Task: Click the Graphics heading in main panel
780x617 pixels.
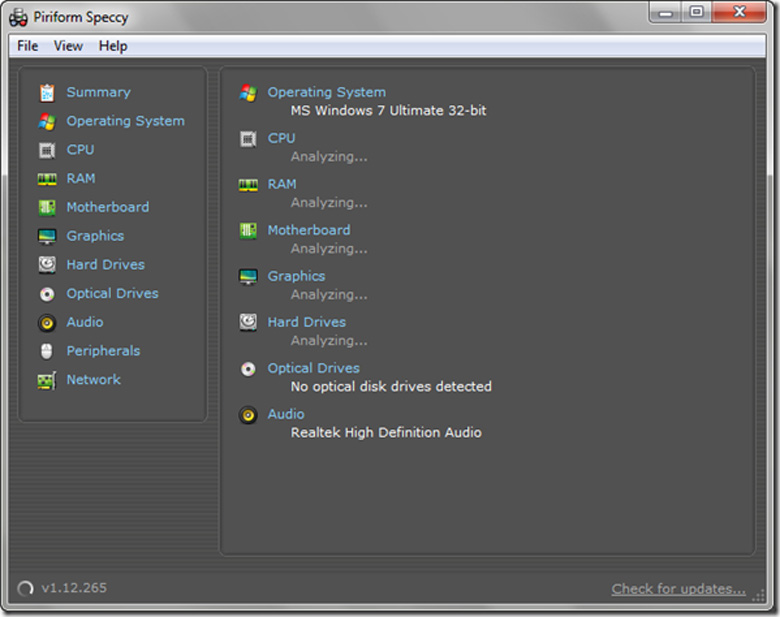Action: click(x=296, y=276)
